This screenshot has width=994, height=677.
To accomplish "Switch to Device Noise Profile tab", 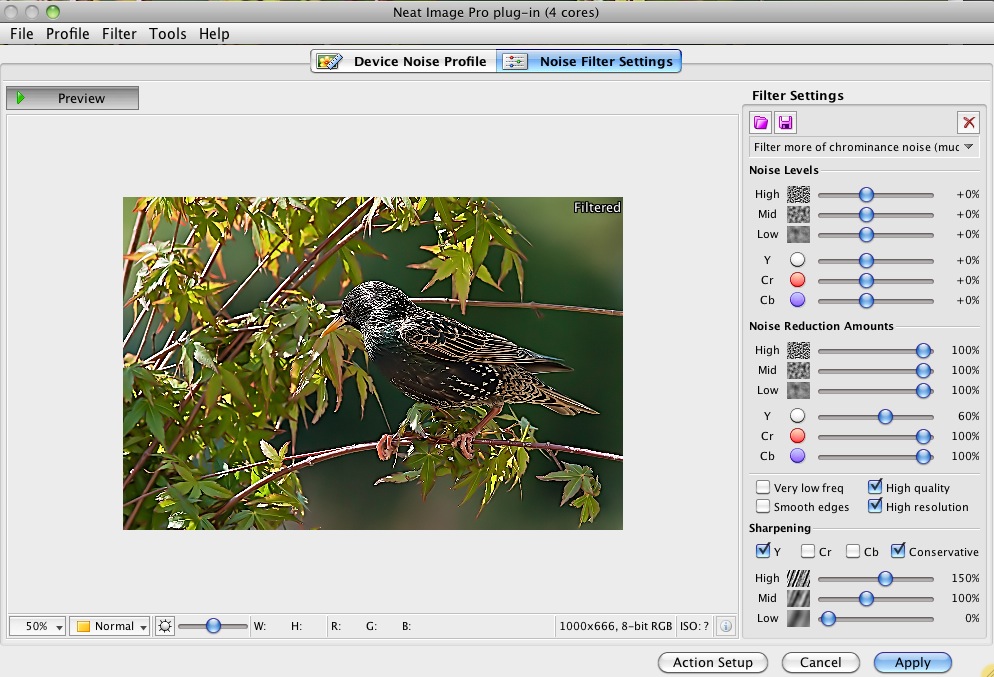I will click(x=404, y=61).
